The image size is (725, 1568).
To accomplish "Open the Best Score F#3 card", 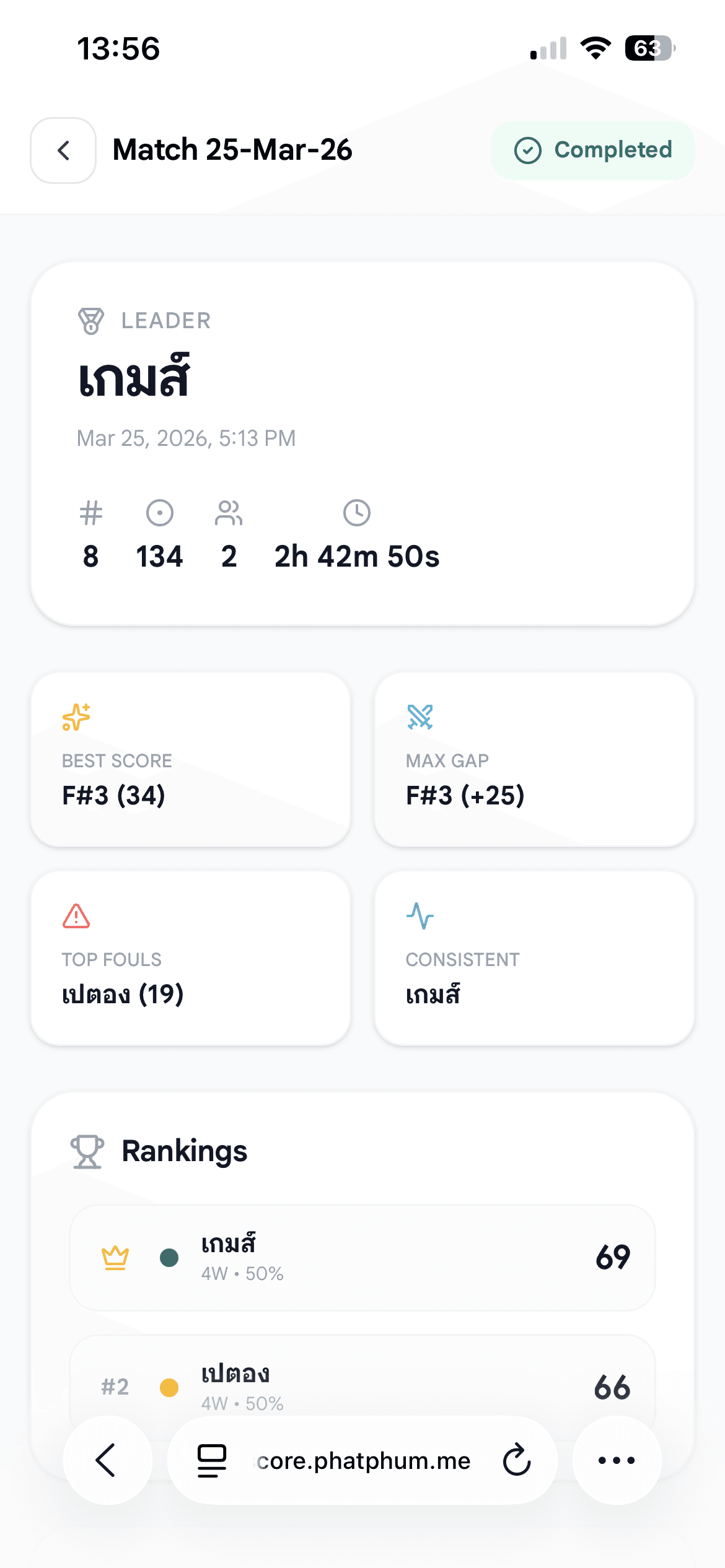I will coord(190,759).
